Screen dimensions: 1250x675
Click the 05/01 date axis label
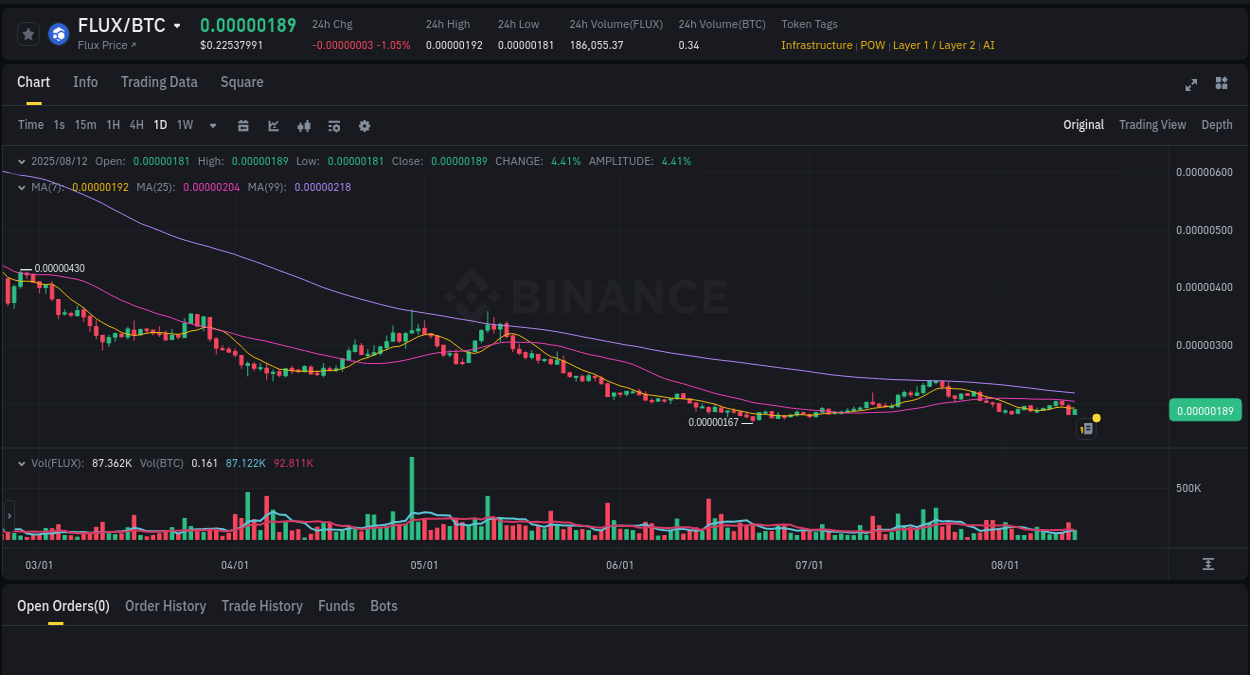[424, 565]
